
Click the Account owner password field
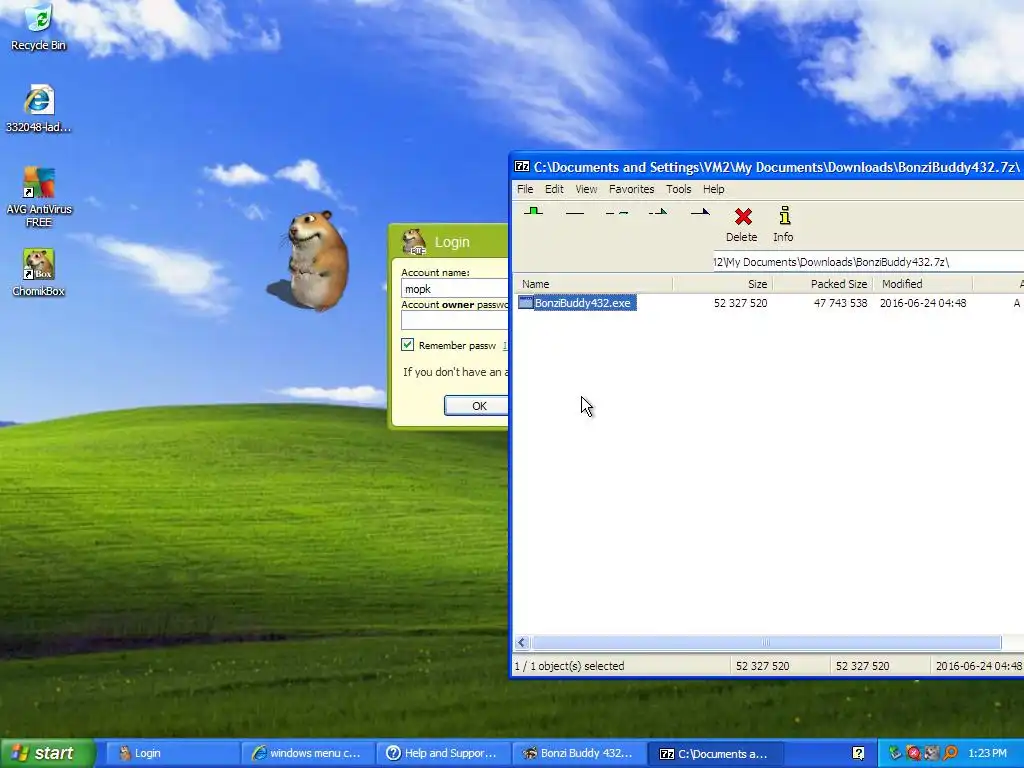455,320
